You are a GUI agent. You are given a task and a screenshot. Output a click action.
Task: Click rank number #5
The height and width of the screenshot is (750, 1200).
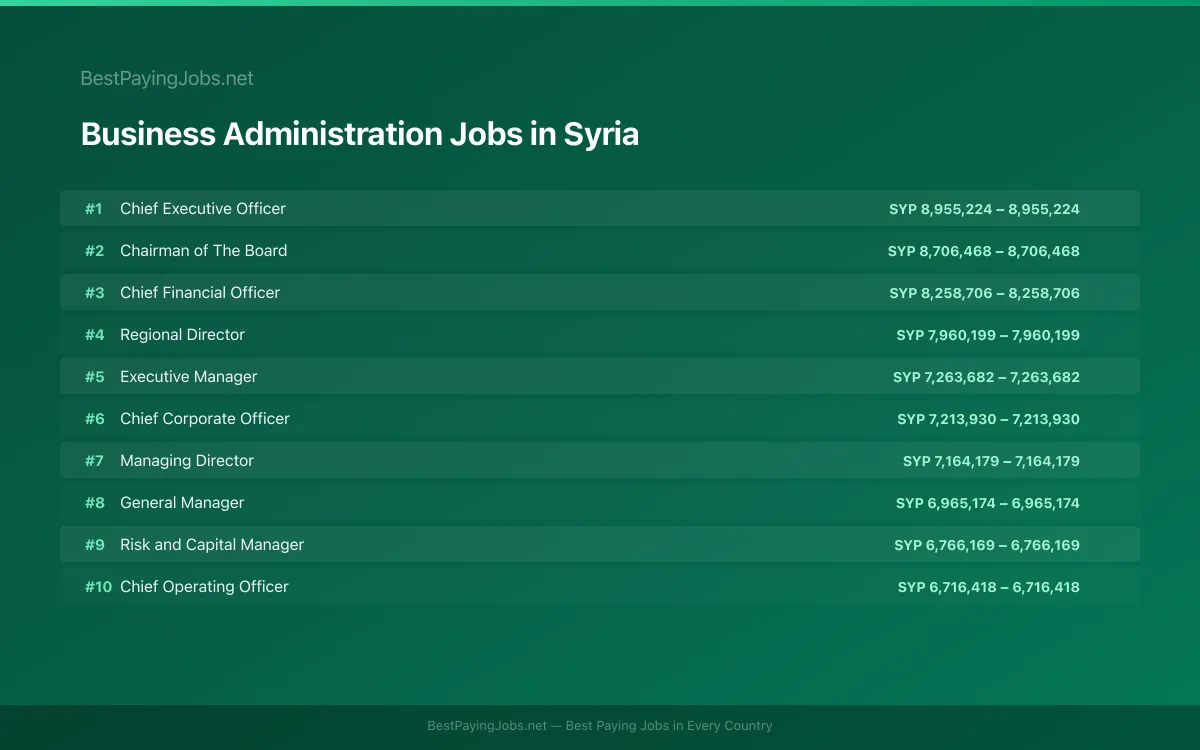click(94, 377)
